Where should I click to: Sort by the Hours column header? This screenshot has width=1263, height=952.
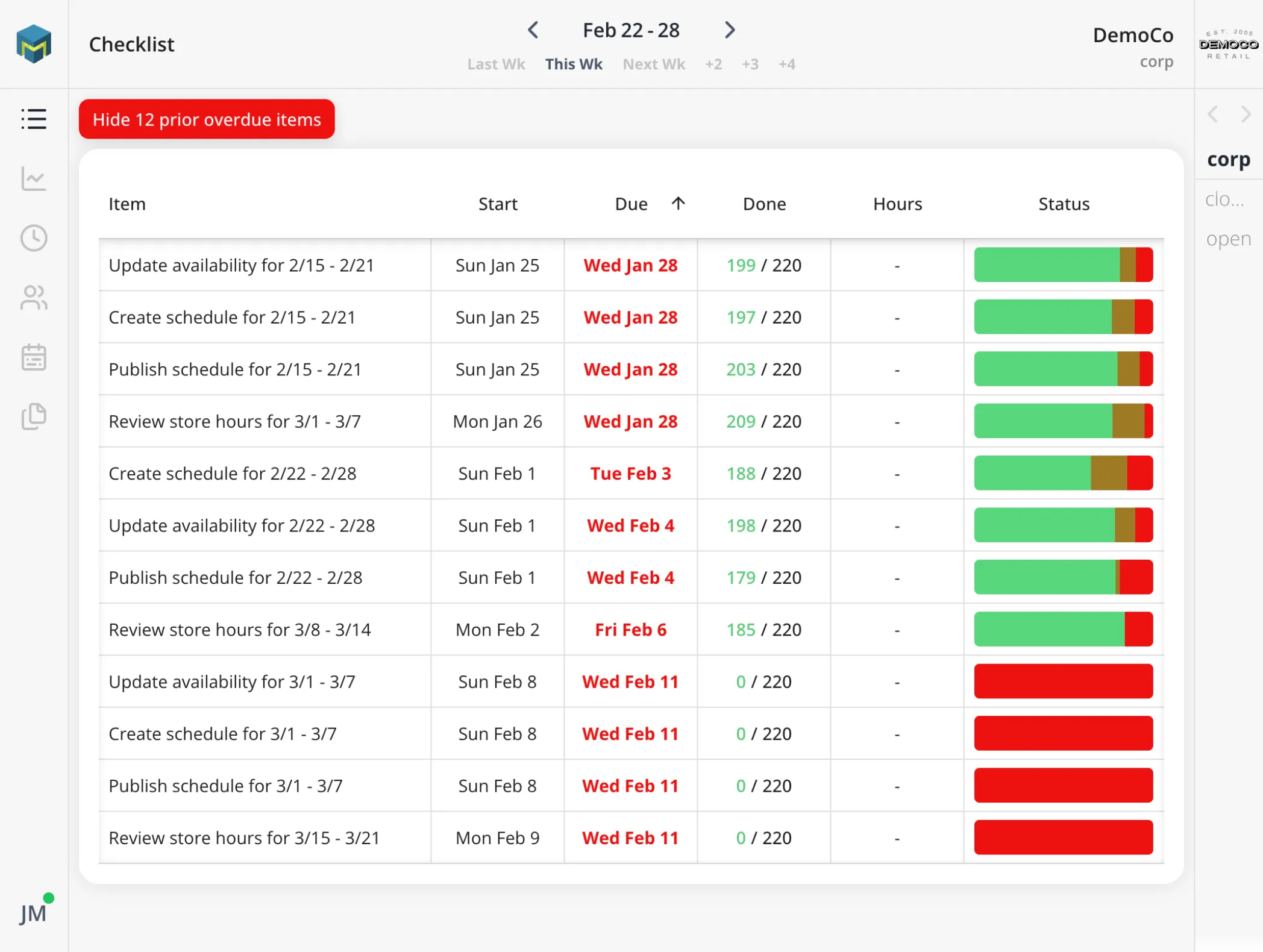click(897, 204)
